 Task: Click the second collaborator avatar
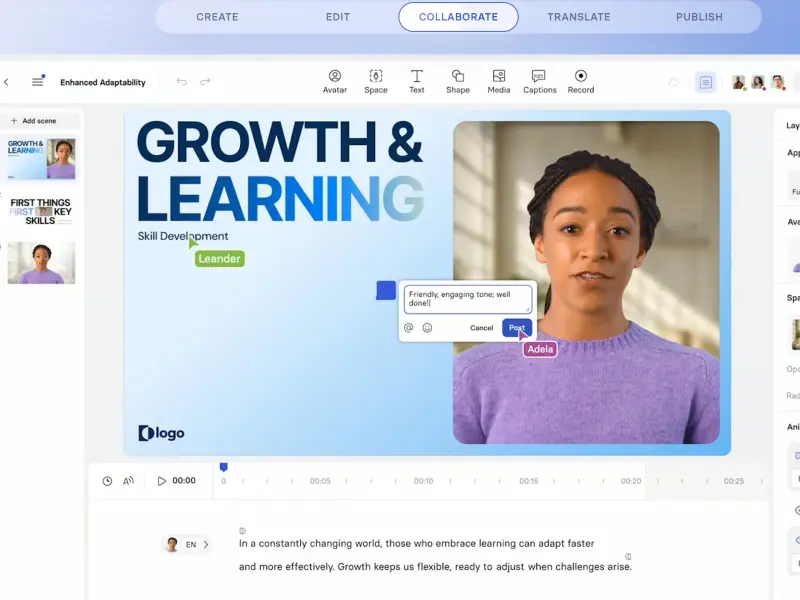758,82
